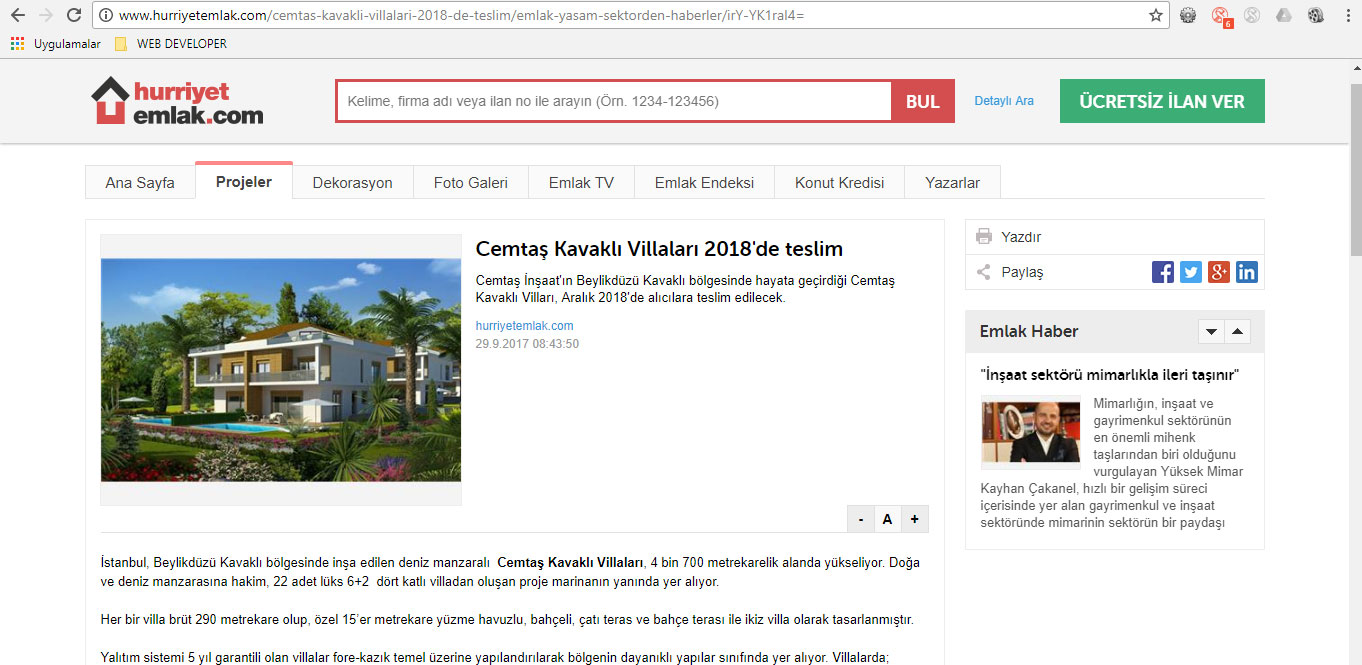Image resolution: width=1362 pixels, height=665 pixels.
Task: Click the browser forward arrow
Action: point(45,15)
